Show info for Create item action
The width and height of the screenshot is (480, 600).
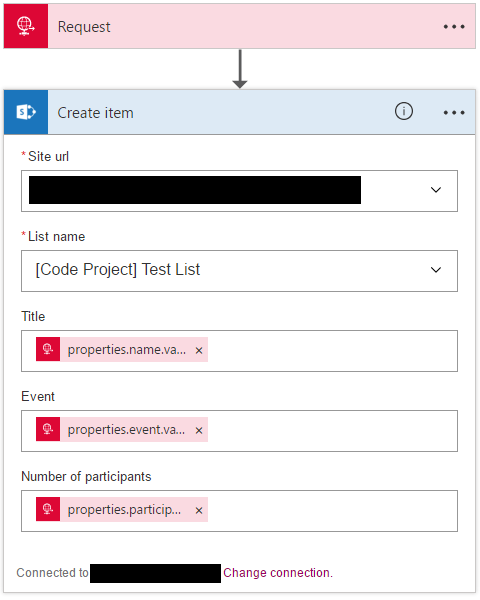(404, 111)
